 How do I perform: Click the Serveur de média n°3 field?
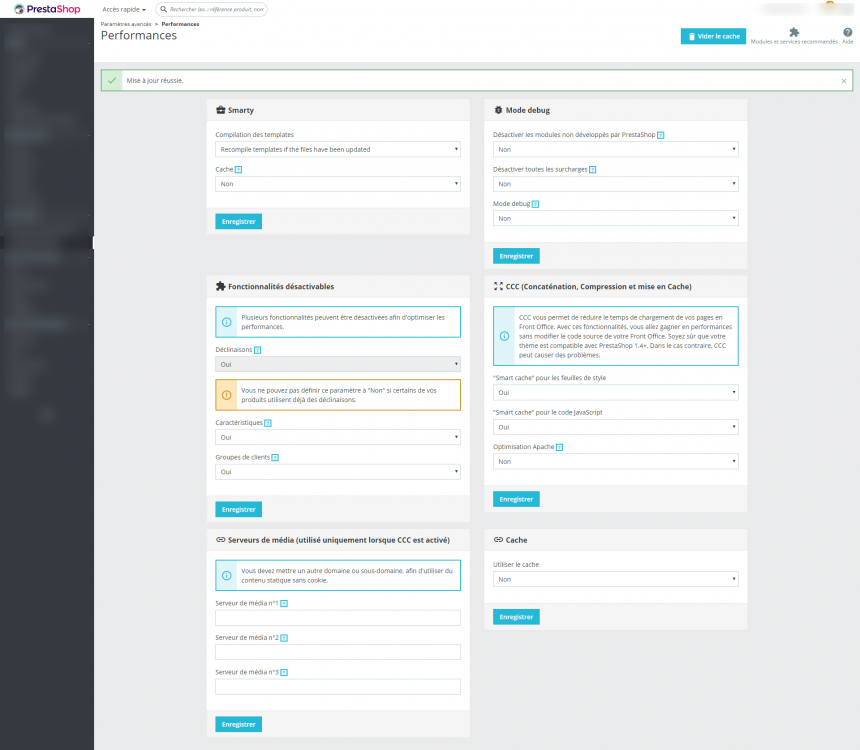(338, 687)
